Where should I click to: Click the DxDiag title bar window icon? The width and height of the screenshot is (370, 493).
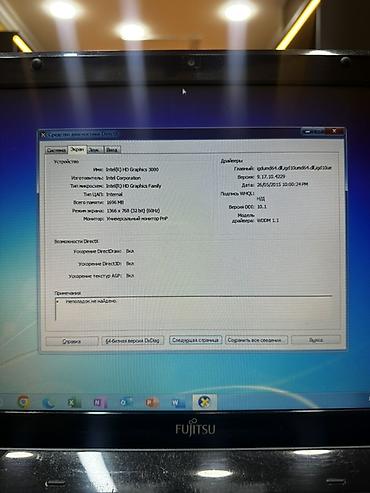coord(43,135)
